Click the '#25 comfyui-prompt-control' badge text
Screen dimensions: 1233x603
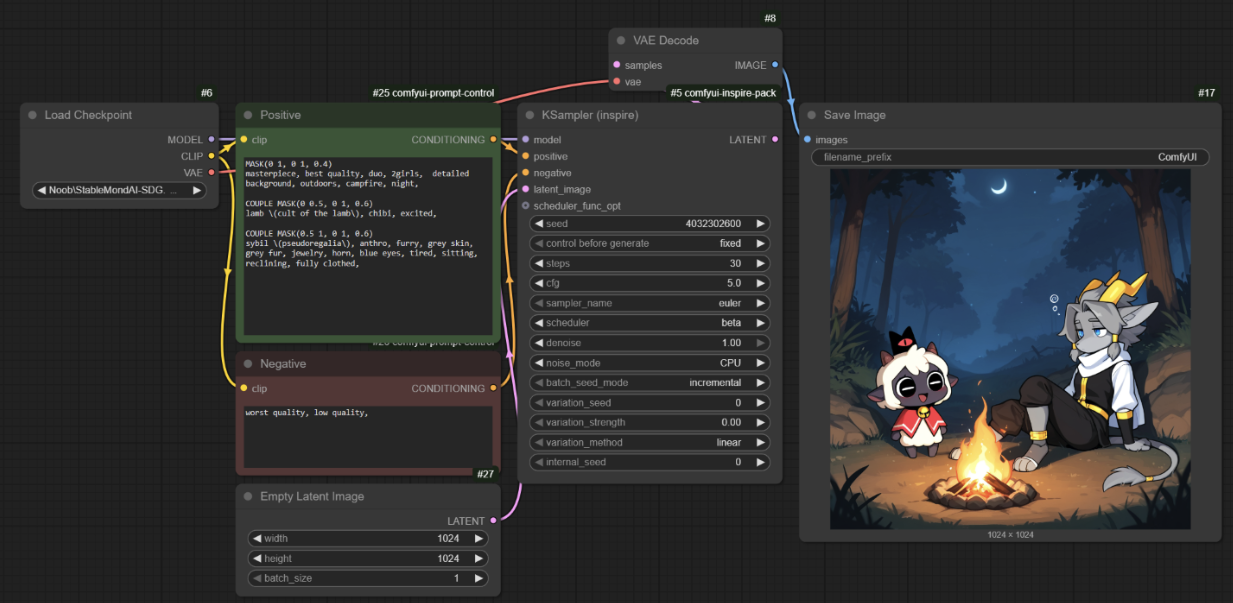pyautogui.click(x=433, y=93)
